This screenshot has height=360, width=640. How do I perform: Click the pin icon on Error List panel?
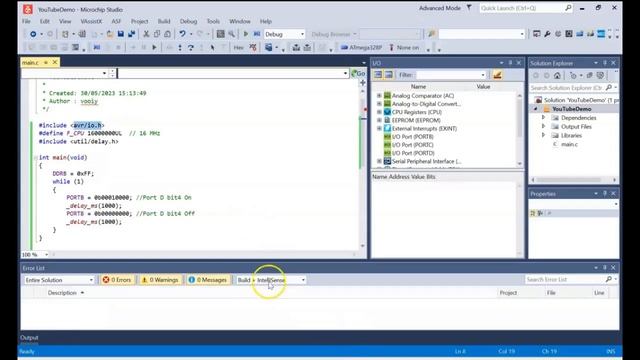pos(604,268)
